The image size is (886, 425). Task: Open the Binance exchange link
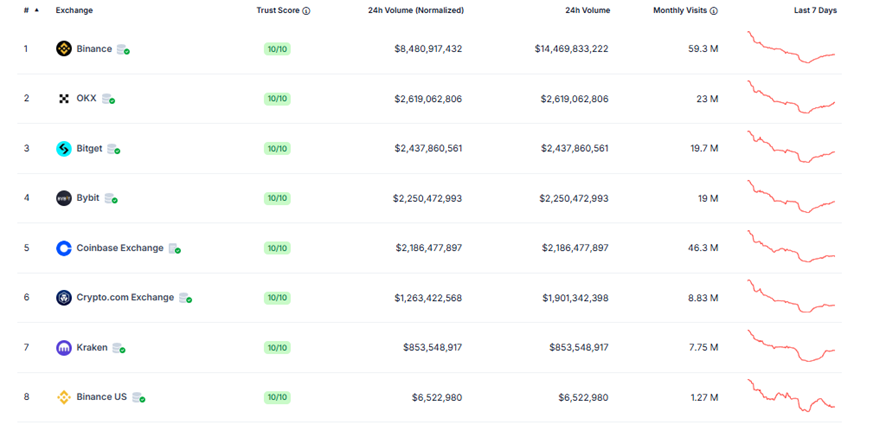(x=94, y=49)
